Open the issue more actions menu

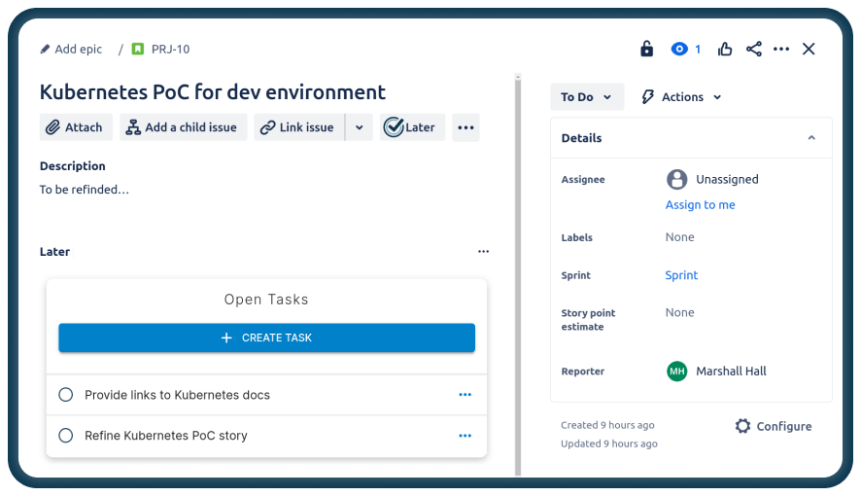coord(781,49)
